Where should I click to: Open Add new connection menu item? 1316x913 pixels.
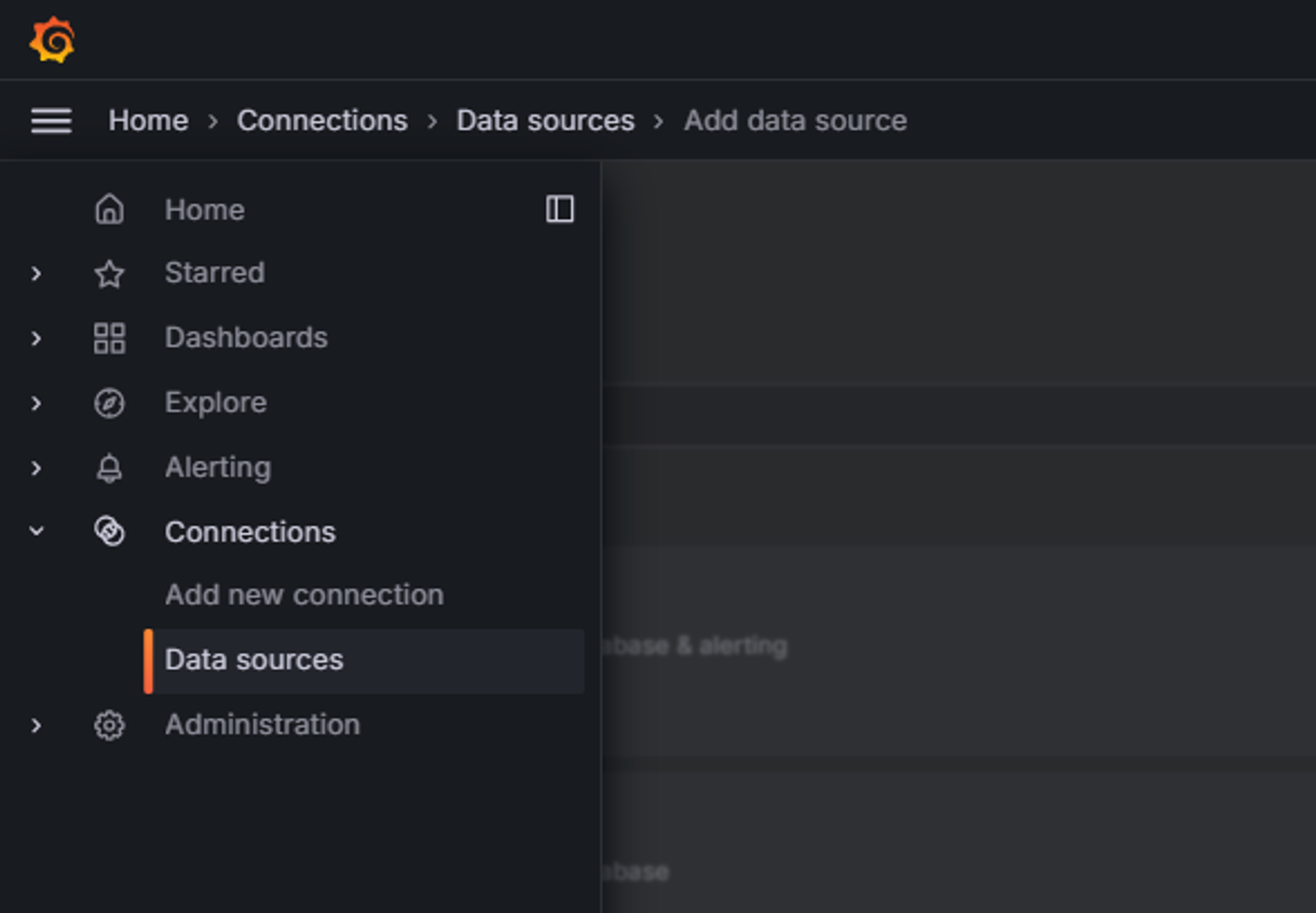click(304, 595)
